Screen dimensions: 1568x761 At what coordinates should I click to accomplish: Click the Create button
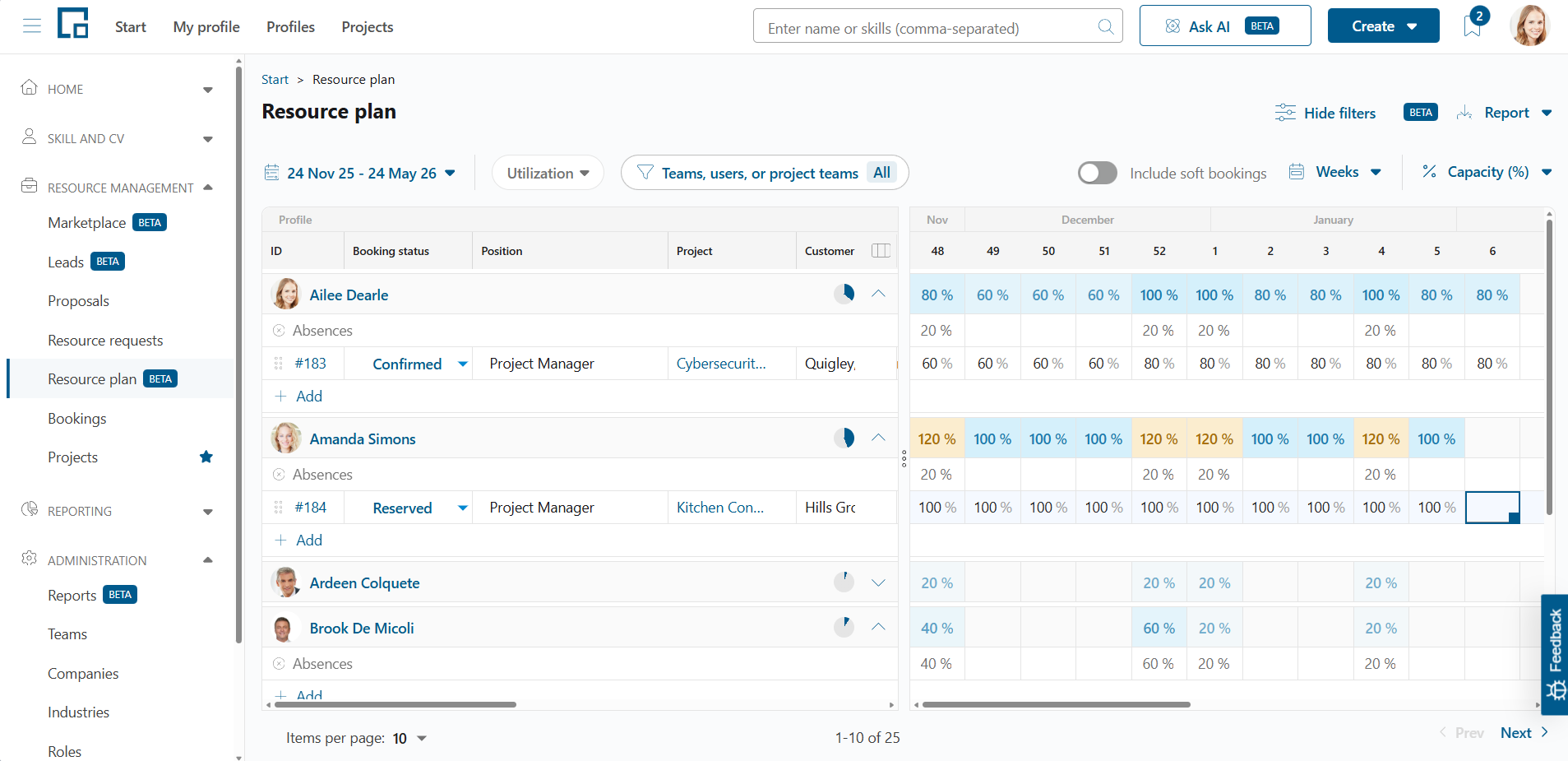(x=1383, y=26)
